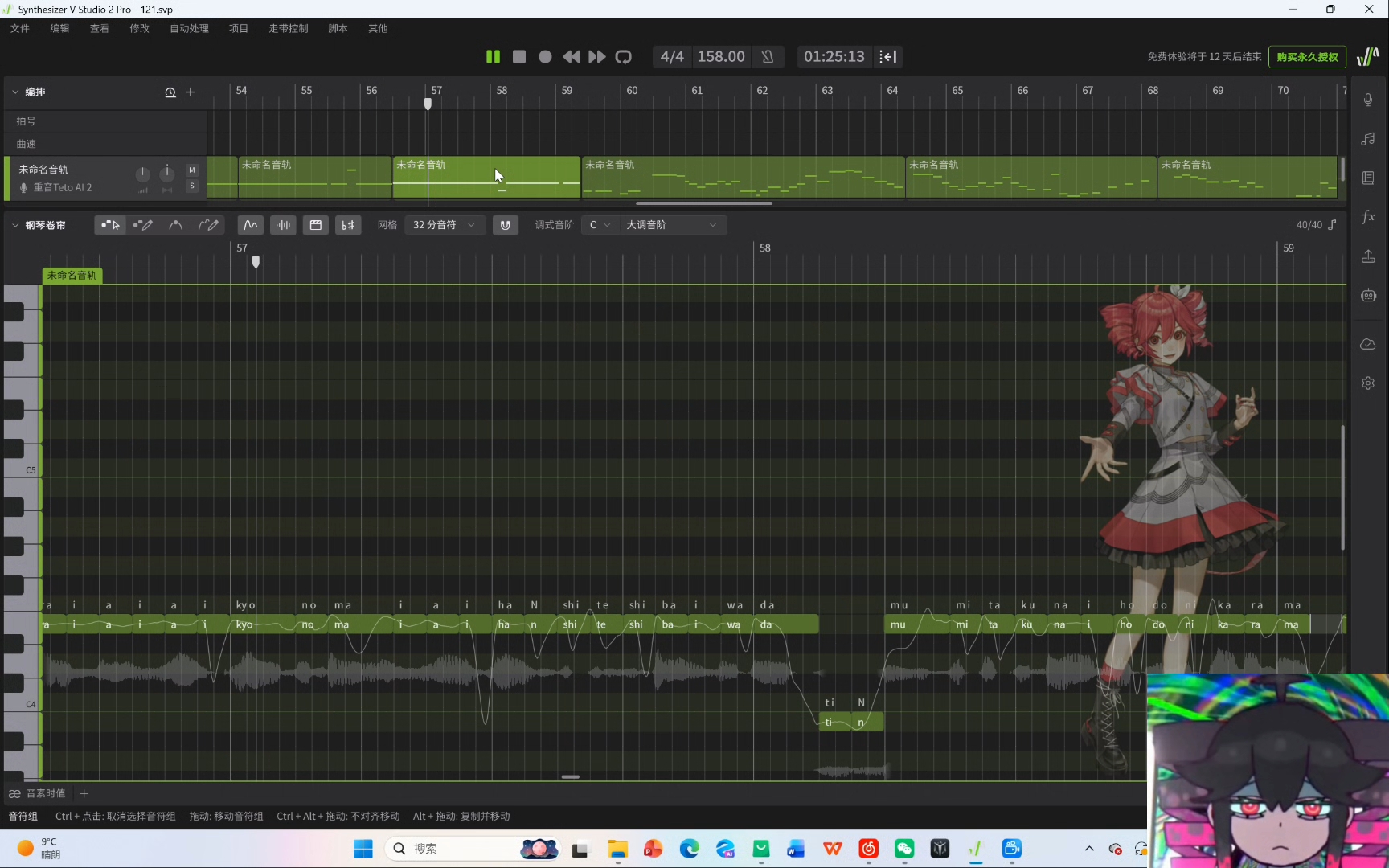Viewport: 1389px width, 868px height.
Task: Select the note pencil tool
Action: [143, 225]
